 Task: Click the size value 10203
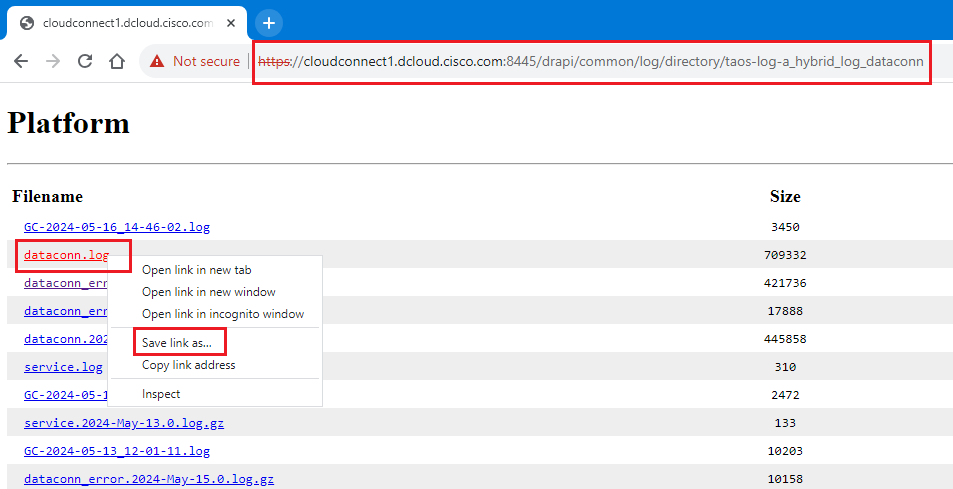[x=785, y=451]
